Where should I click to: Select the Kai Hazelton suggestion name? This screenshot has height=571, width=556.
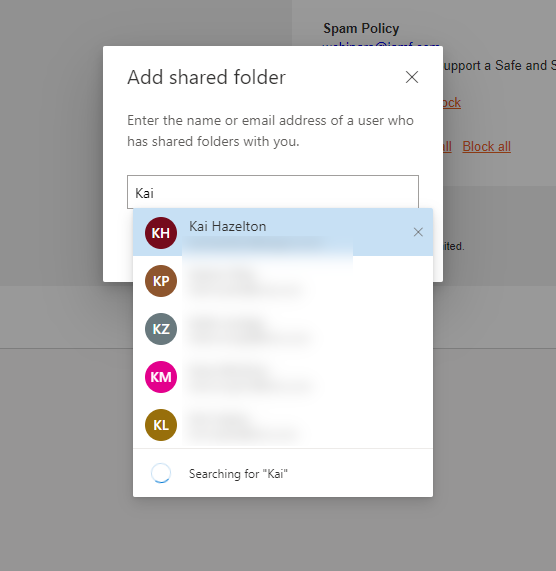(x=228, y=227)
